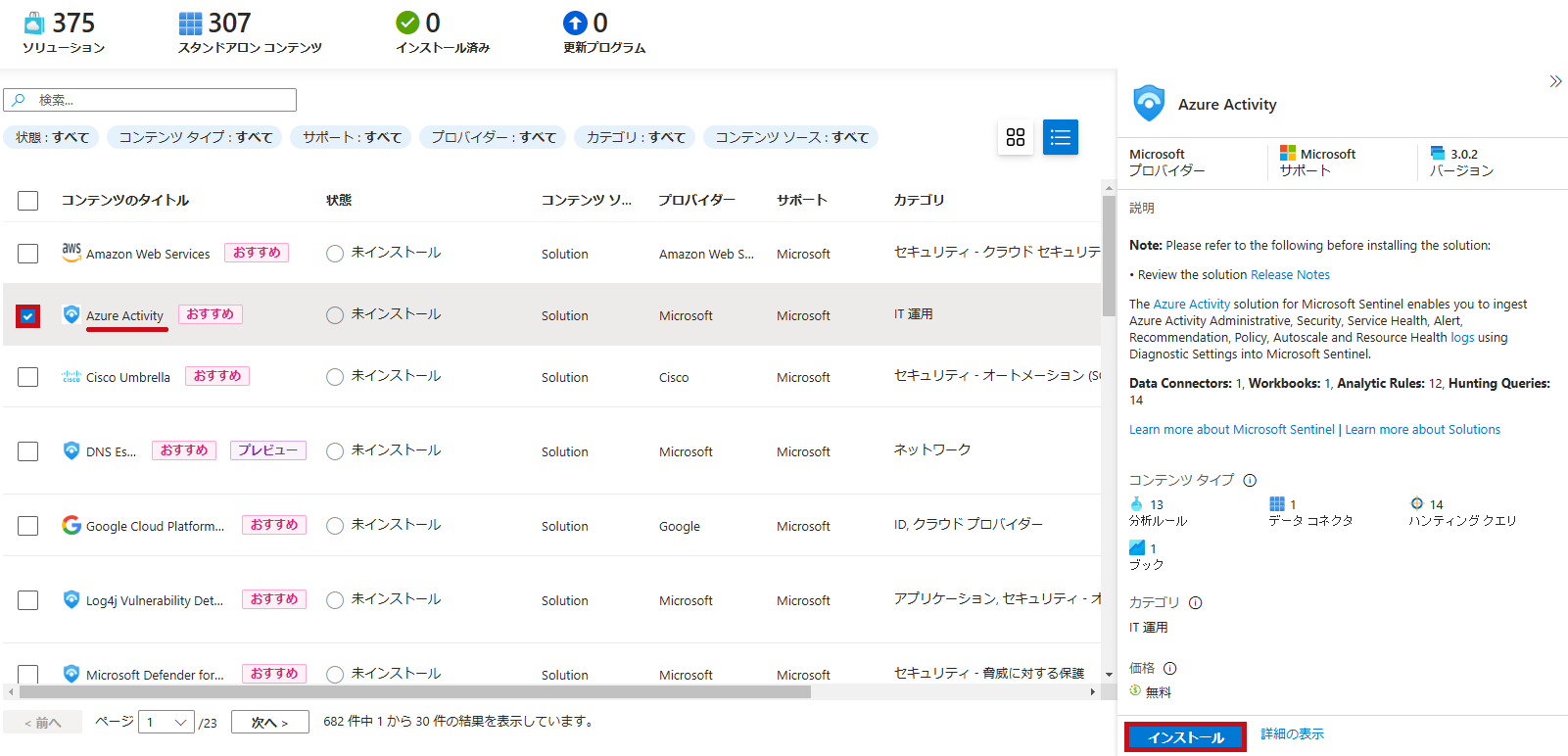
Task: Click the version icon beside 3.0.2
Action: coord(1438,153)
